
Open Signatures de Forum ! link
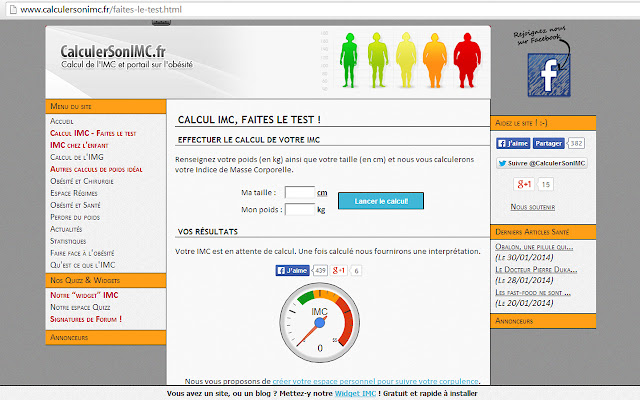point(86,319)
